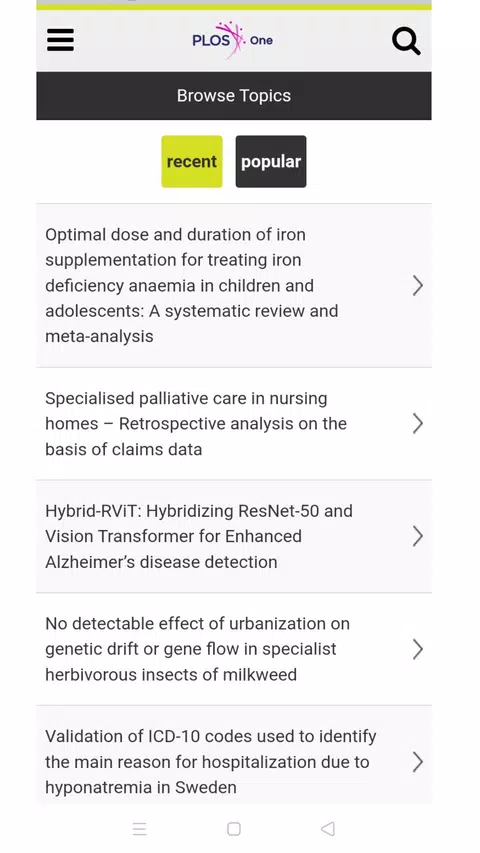
Task: Tap the Android back navigation triangle
Action: (x=327, y=829)
